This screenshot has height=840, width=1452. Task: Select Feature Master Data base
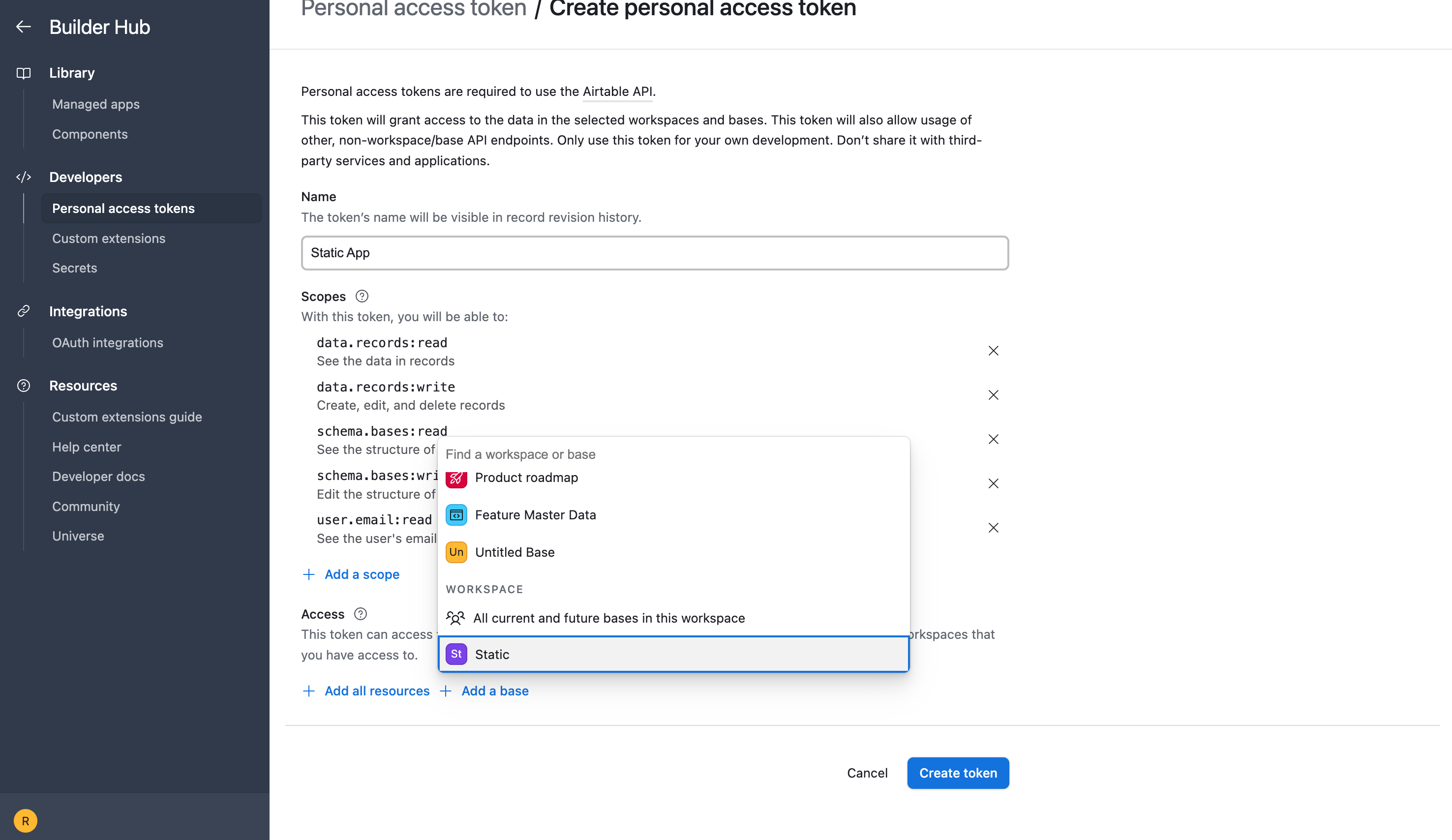click(x=535, y=515)
